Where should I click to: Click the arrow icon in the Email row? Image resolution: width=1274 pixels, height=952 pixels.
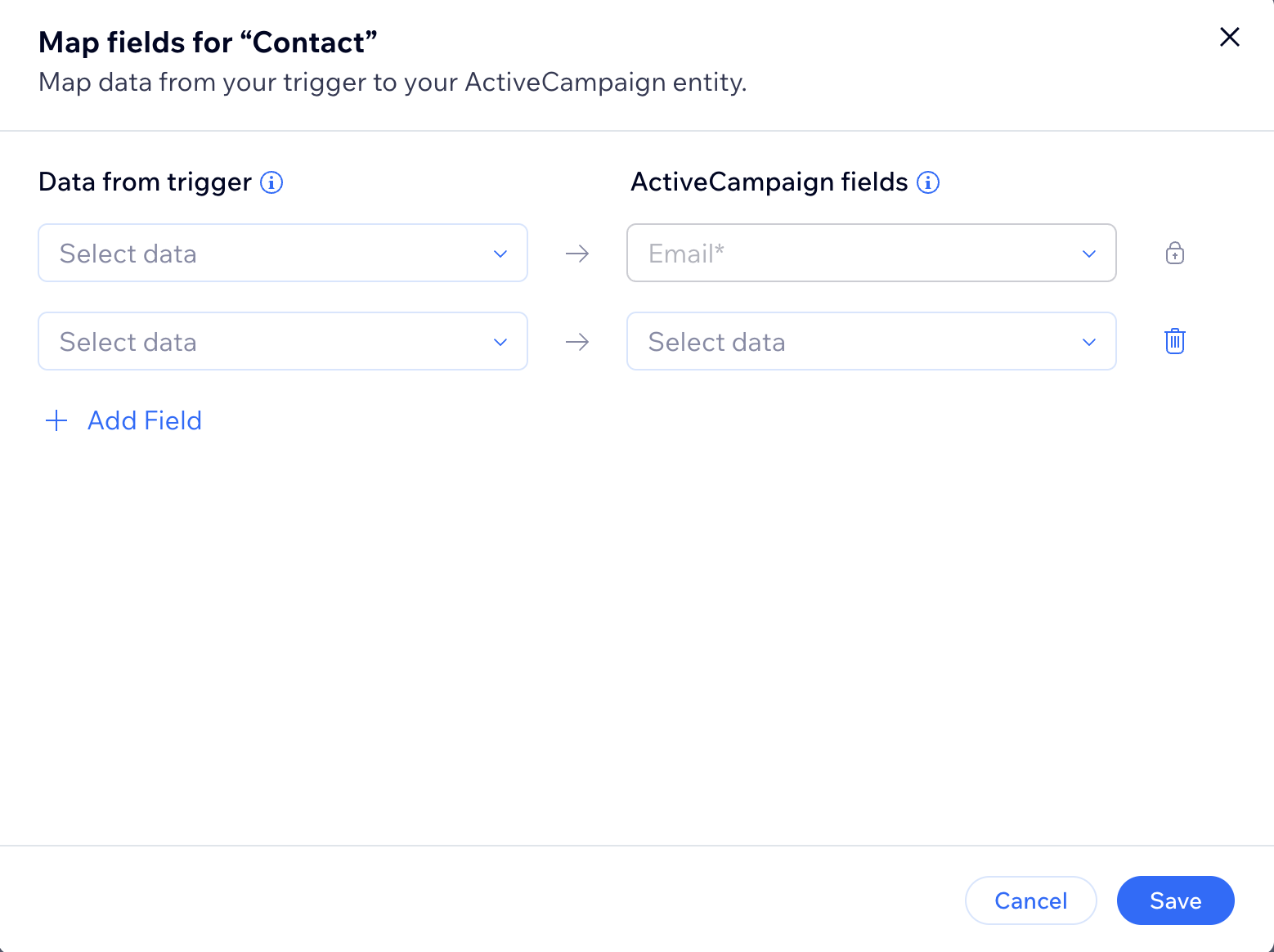point(577,254)
